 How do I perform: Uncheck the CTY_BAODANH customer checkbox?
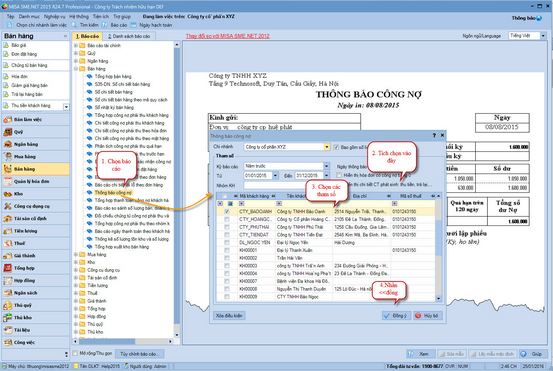(227, 212)
